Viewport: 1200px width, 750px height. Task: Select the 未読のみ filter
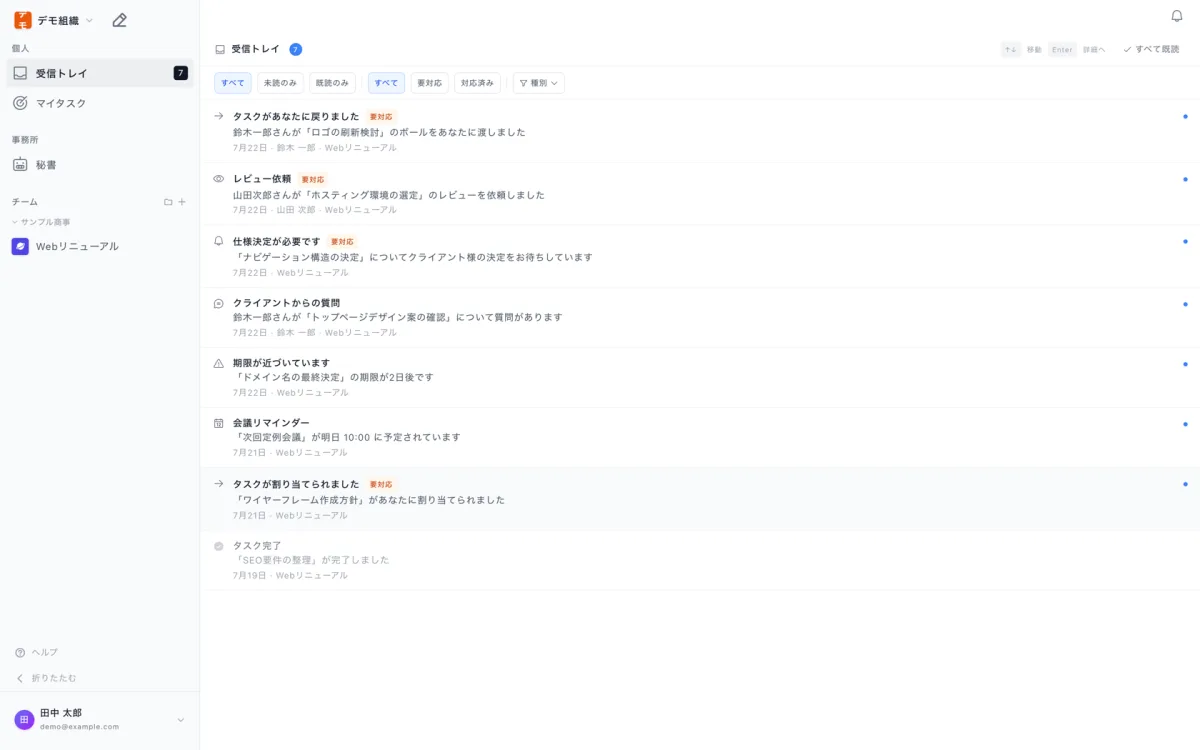[280, 83]
